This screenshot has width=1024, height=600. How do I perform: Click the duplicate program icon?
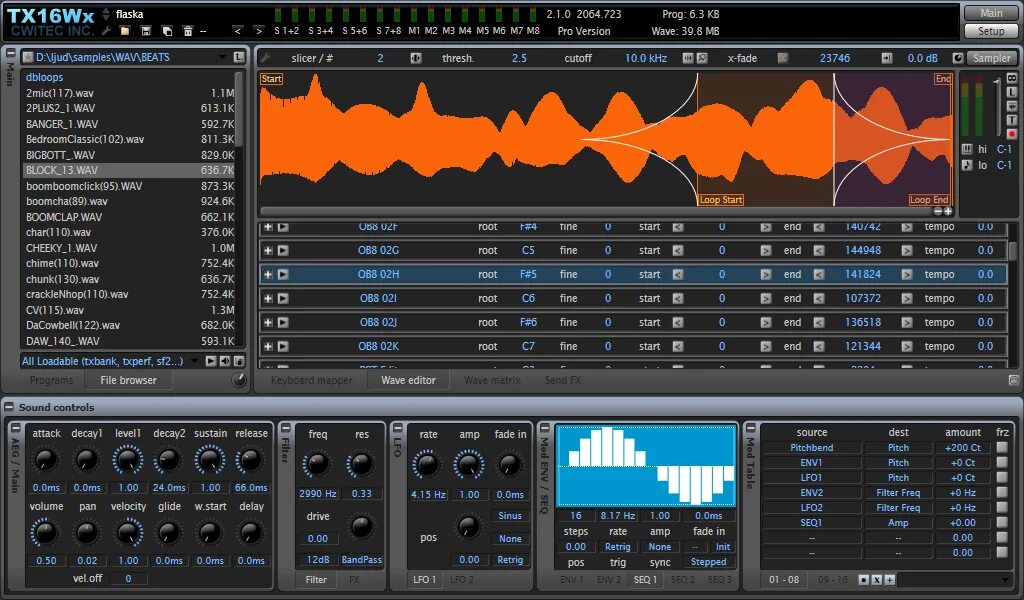167,31
